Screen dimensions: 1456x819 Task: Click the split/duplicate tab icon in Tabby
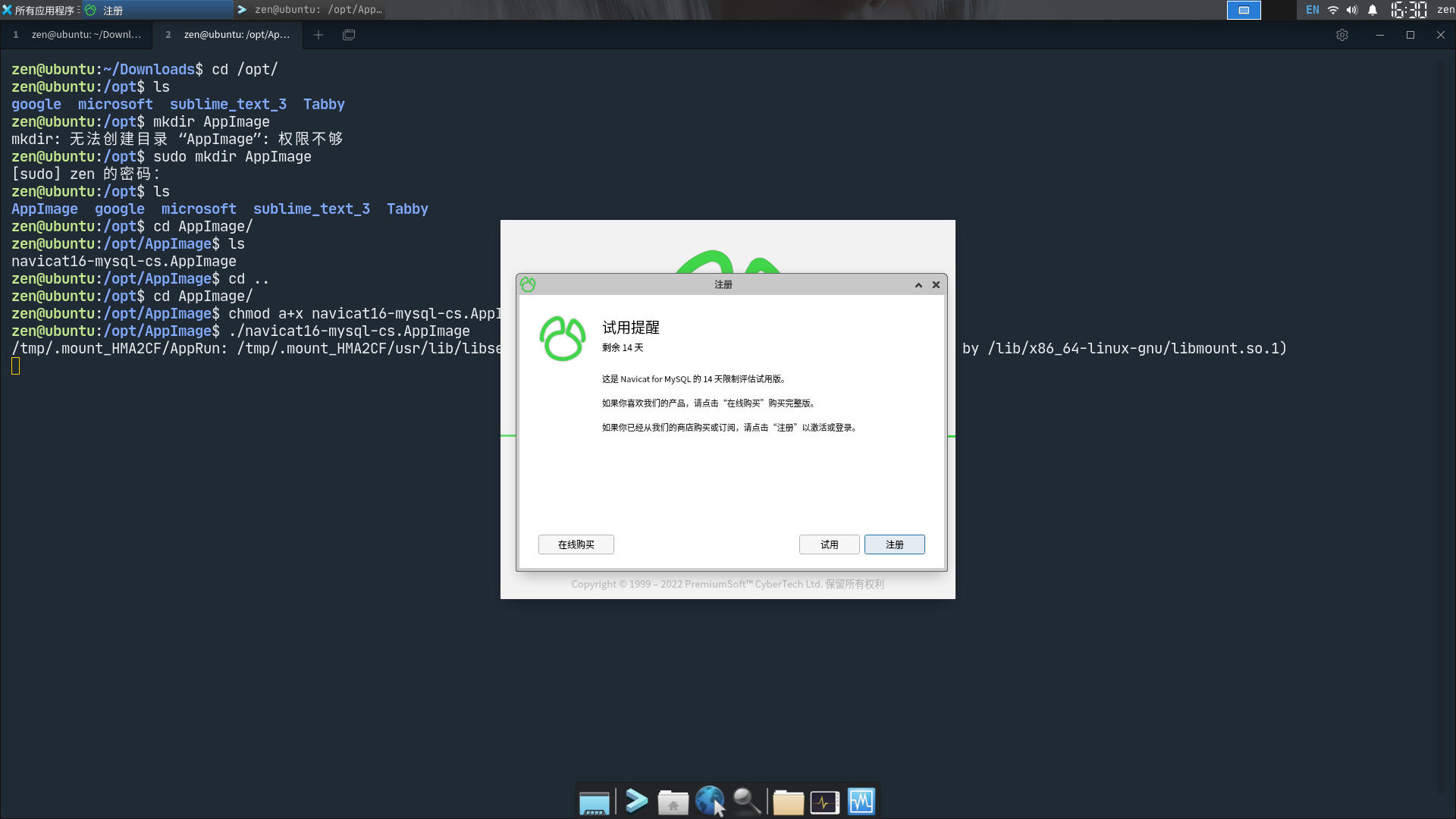349,35
